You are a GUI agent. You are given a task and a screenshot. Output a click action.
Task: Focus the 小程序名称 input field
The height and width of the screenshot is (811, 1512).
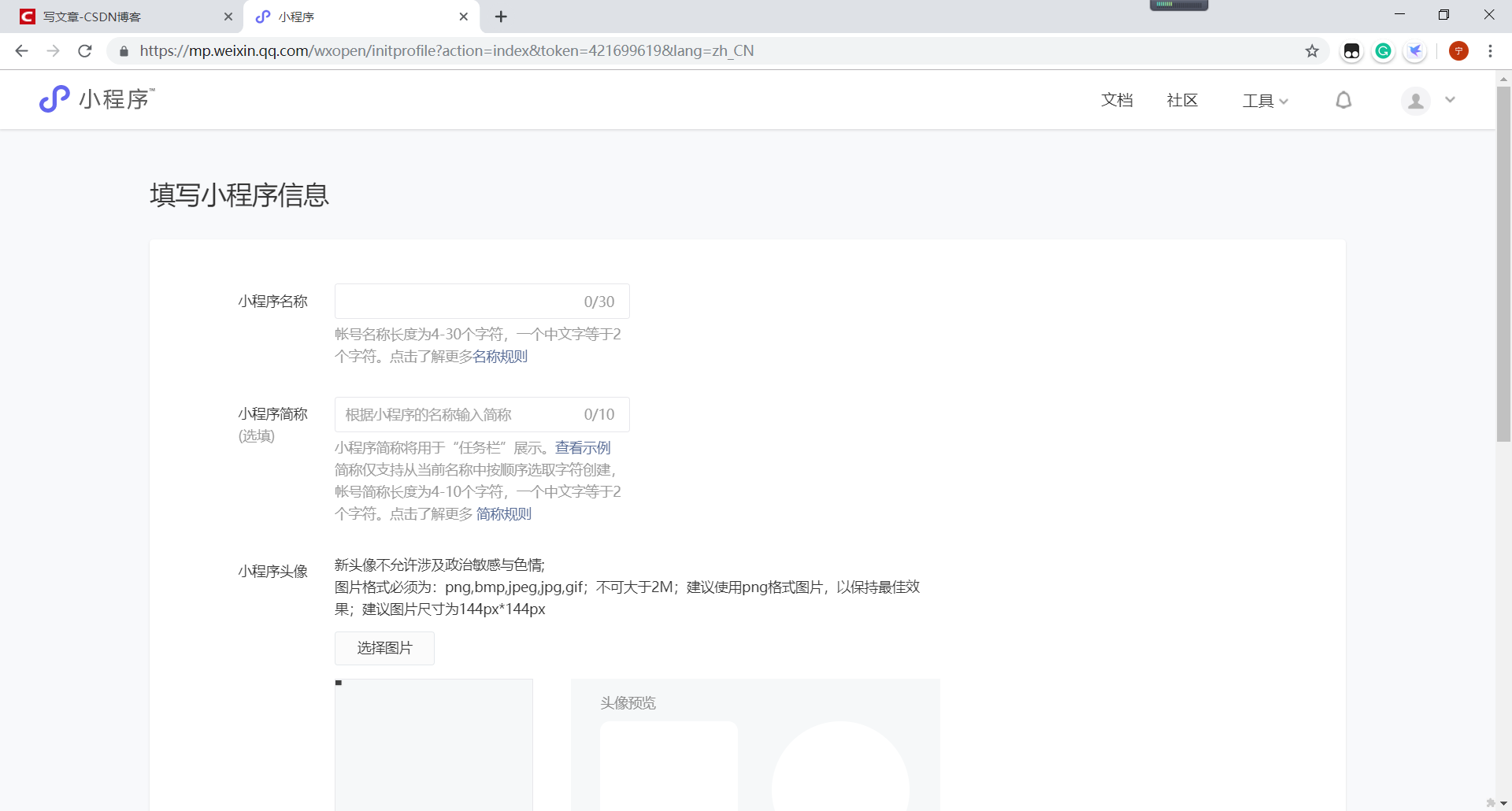pos(482,302)
